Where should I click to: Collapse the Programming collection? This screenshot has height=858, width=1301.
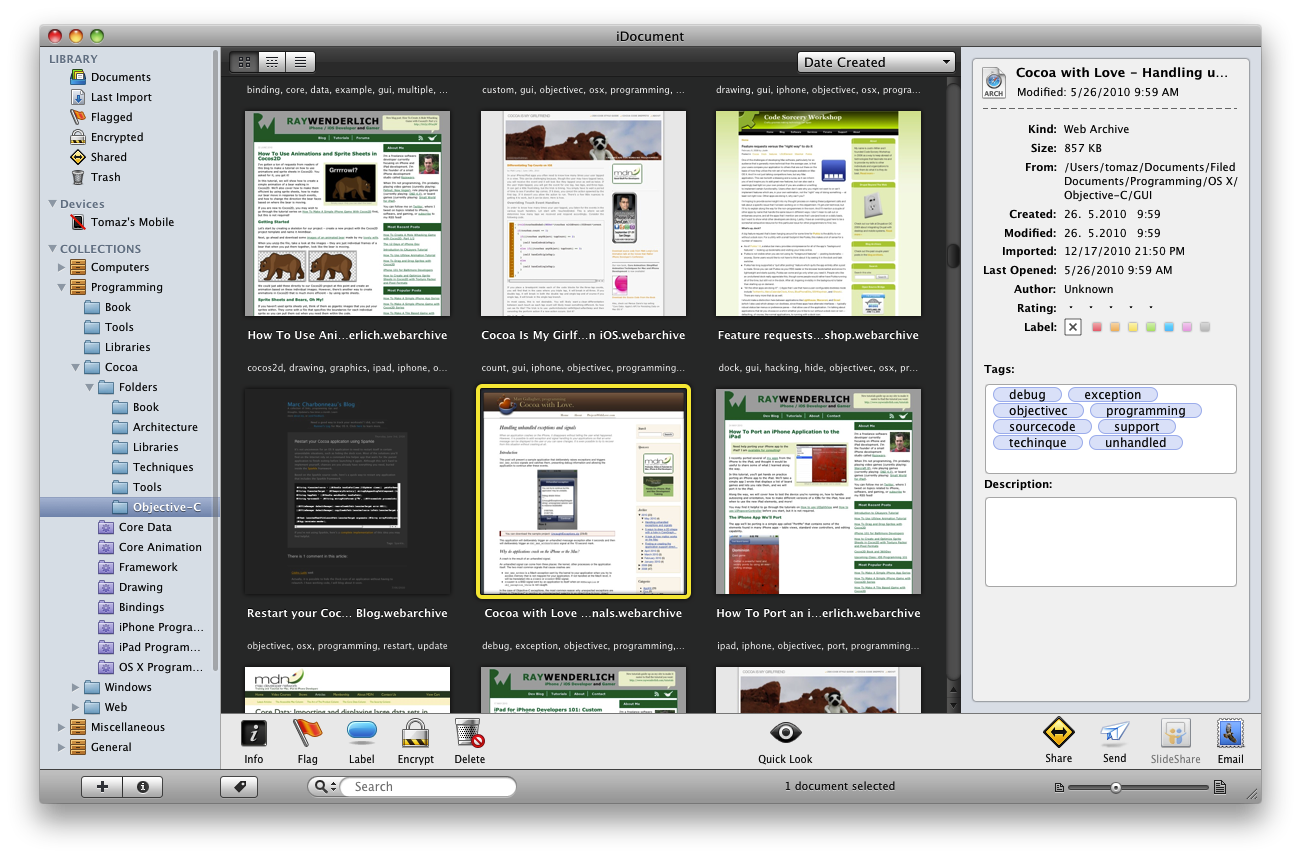pyautogui.click(x=62, y=287)
